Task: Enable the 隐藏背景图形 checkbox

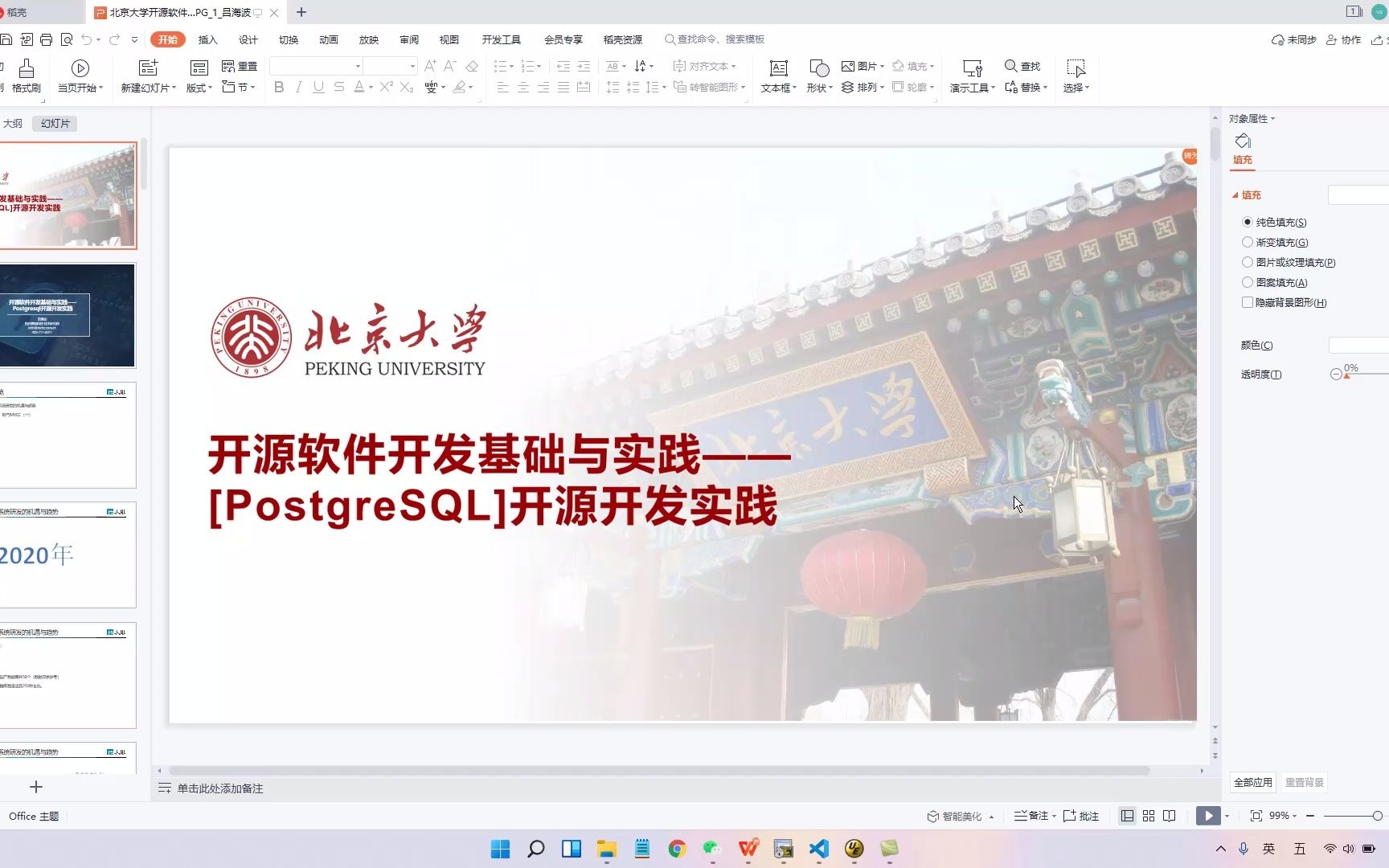Action: pyautogui.click(x=1247, y=302)
